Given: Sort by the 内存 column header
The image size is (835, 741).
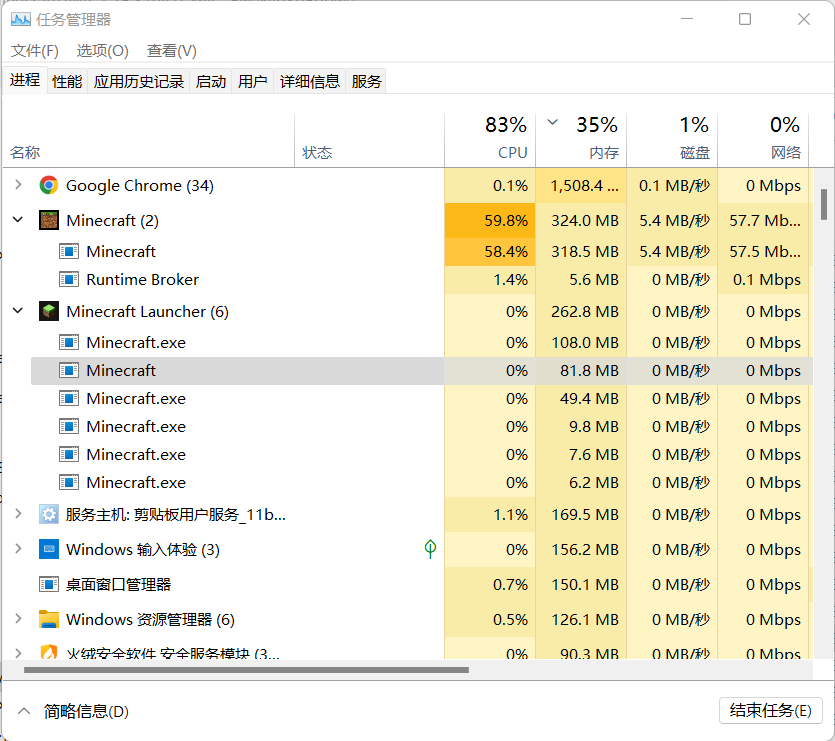Looking at the screenshot, I should click(x=581, y=140).
